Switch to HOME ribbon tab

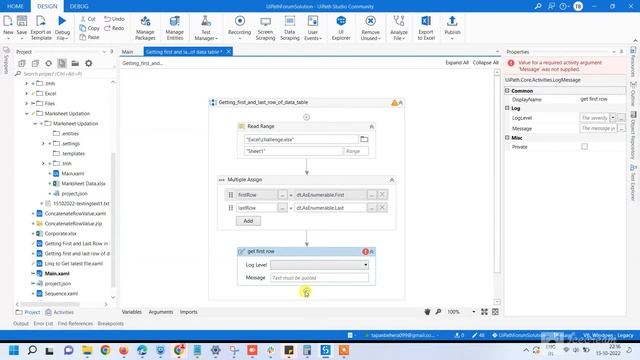[x=15, y=6]
